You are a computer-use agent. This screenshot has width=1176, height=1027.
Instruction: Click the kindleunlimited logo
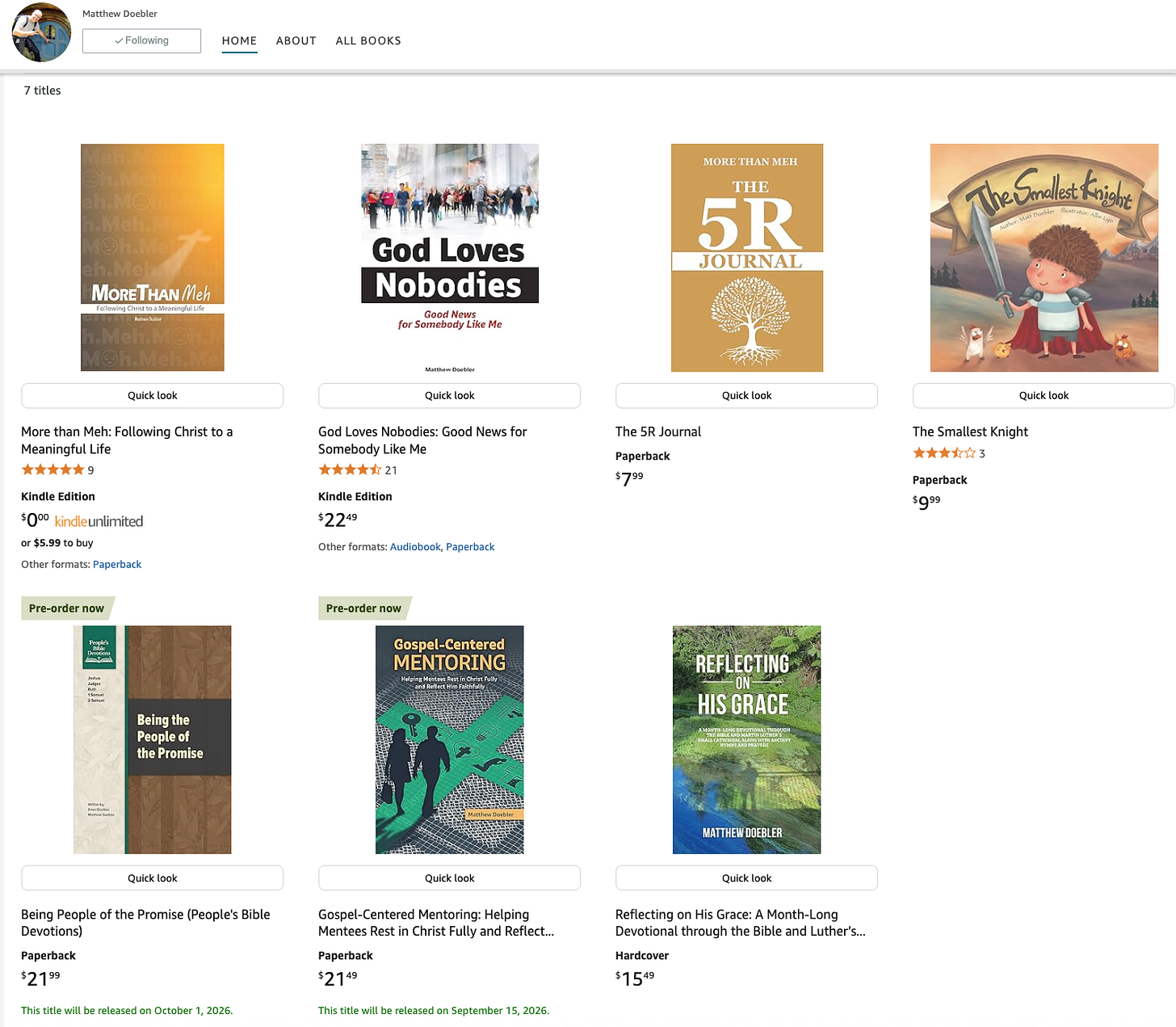pyautogui.click(x=99, y=521)
